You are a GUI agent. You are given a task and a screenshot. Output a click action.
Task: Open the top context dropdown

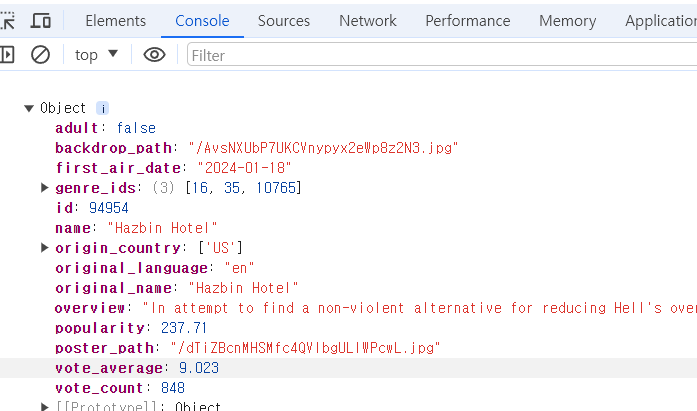coord(96,55)
